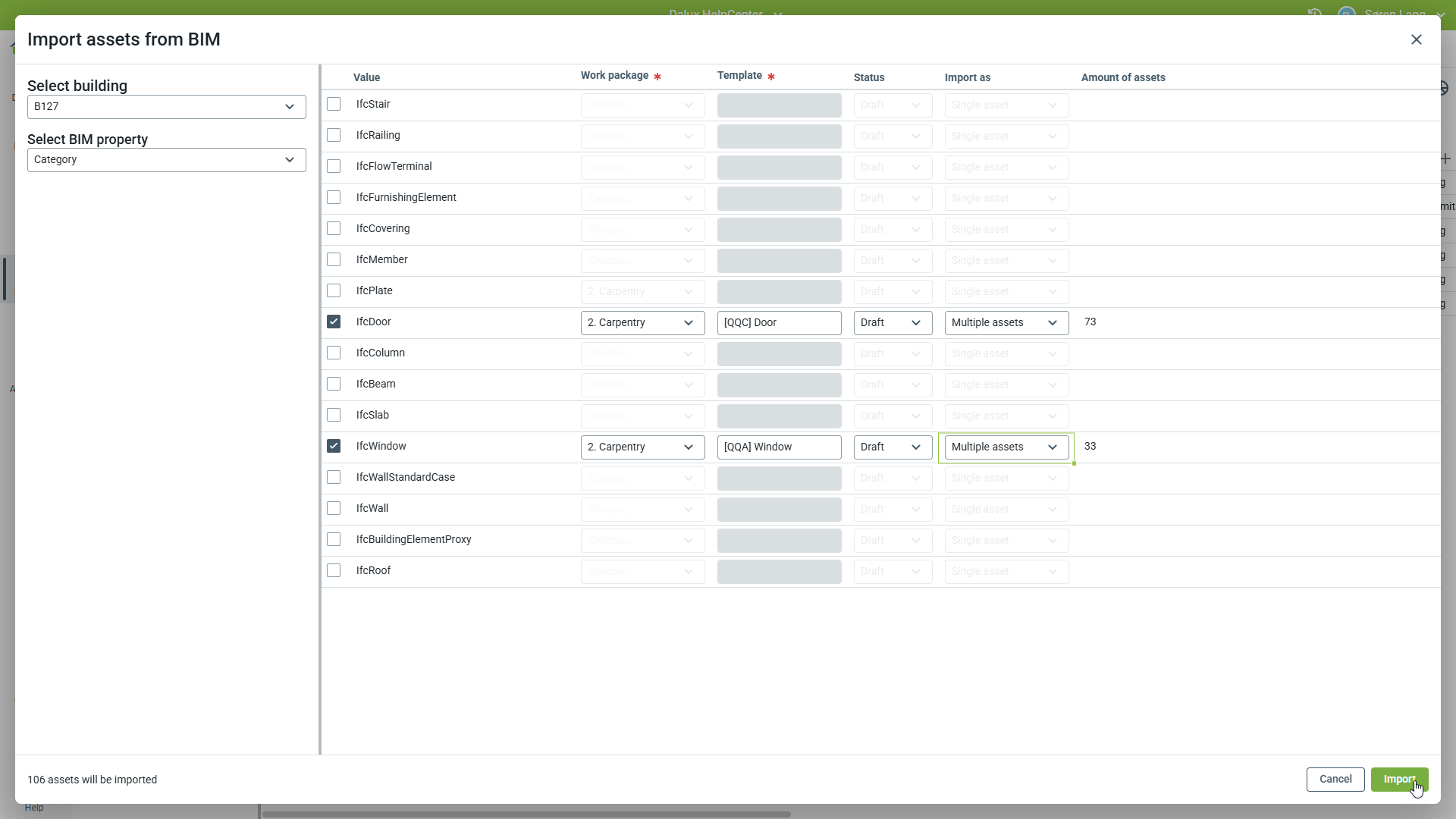Close the Import assets from BIM dialog
1456x819 pixels.
point(1416,39)
